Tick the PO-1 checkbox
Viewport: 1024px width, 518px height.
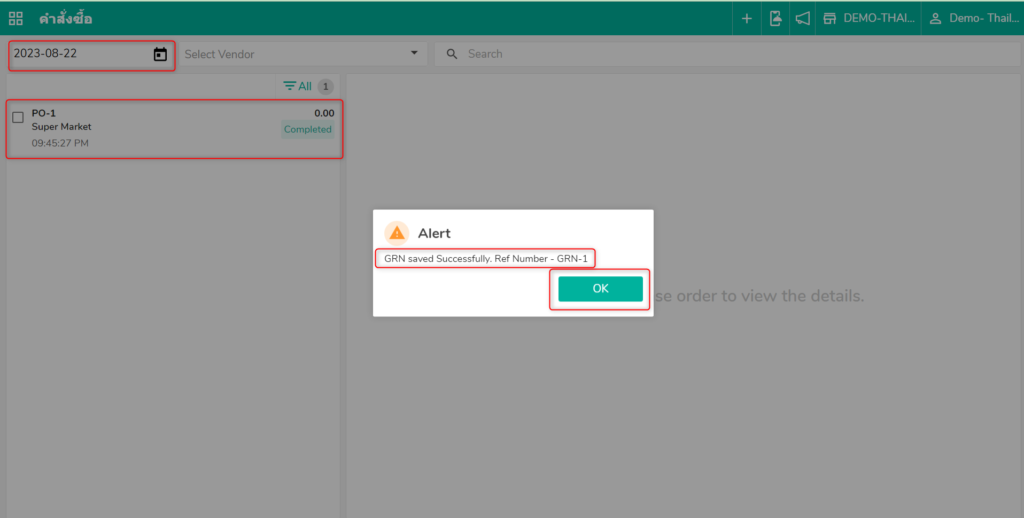pos(18,118)
